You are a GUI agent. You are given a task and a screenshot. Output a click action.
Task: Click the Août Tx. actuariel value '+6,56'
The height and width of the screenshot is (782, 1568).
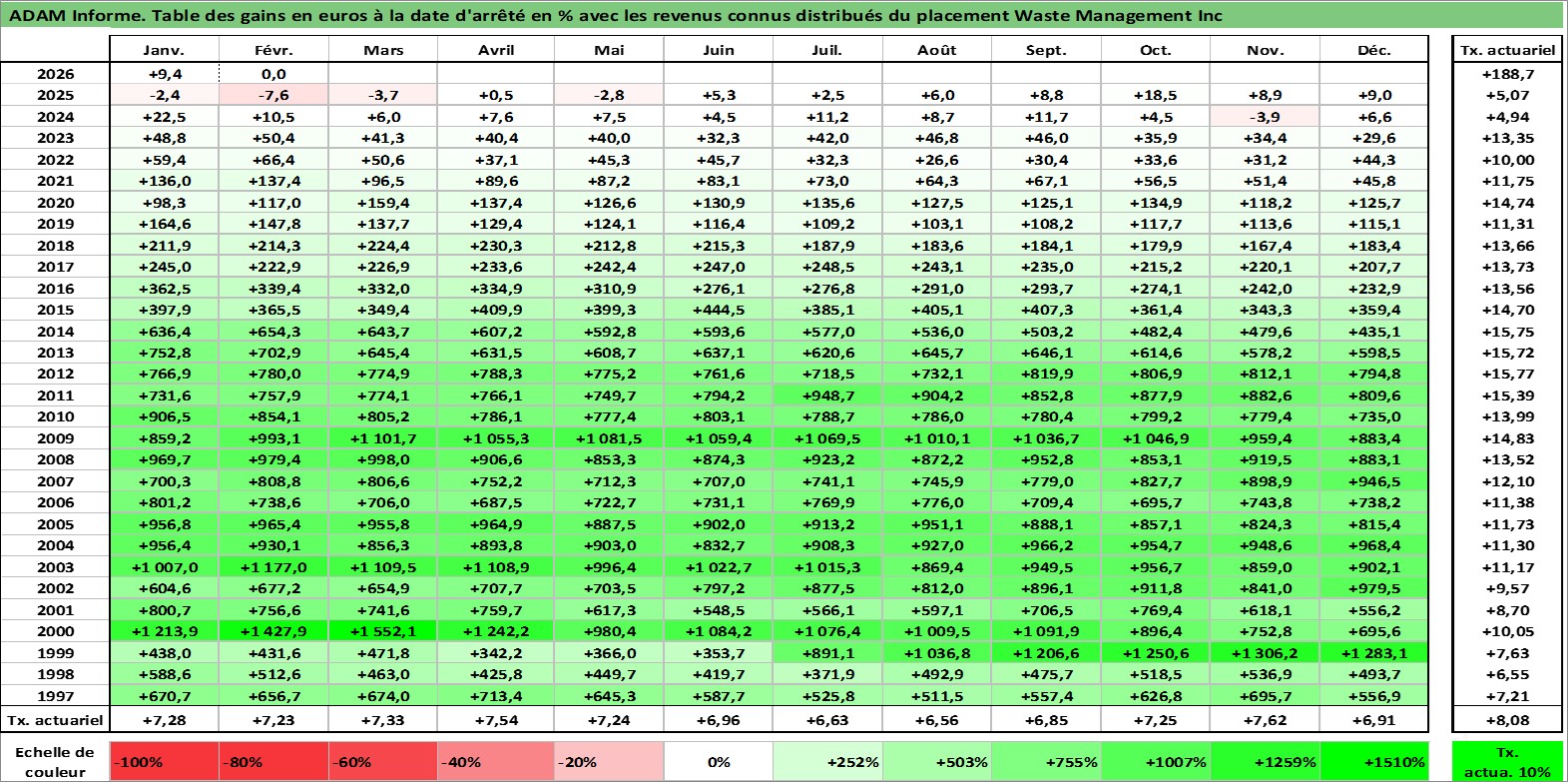point(936,720)
